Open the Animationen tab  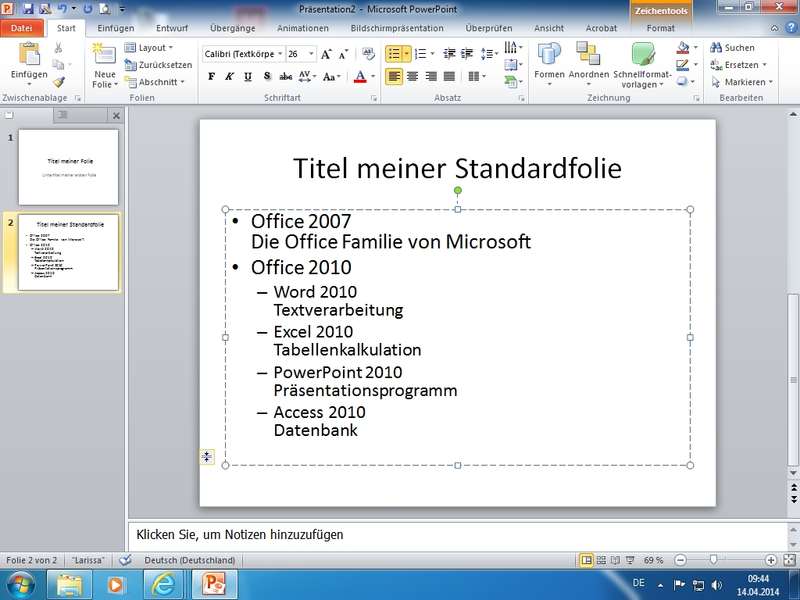point(303,28)
